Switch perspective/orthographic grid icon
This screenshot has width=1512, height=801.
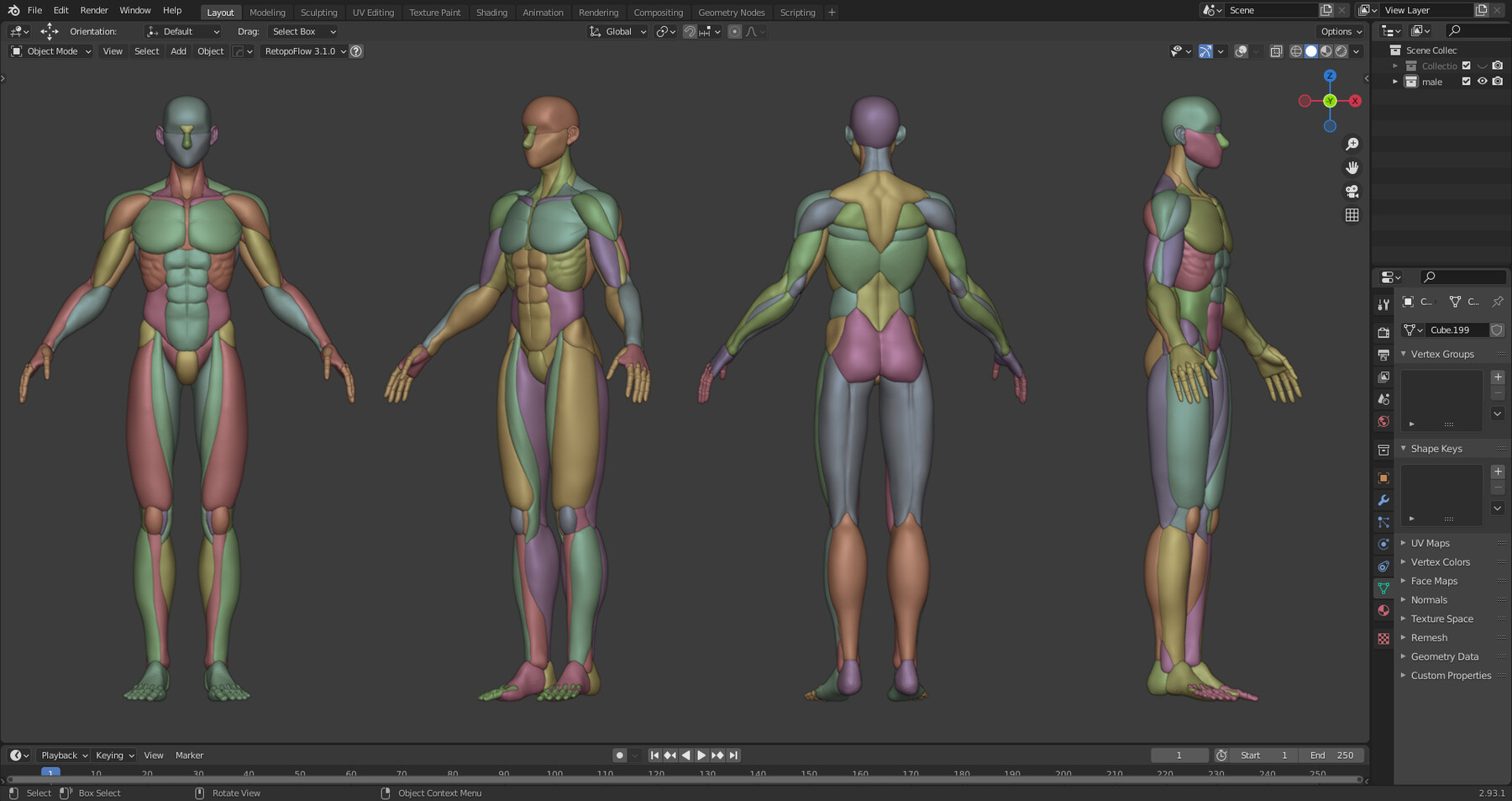tap(1352, 215)
